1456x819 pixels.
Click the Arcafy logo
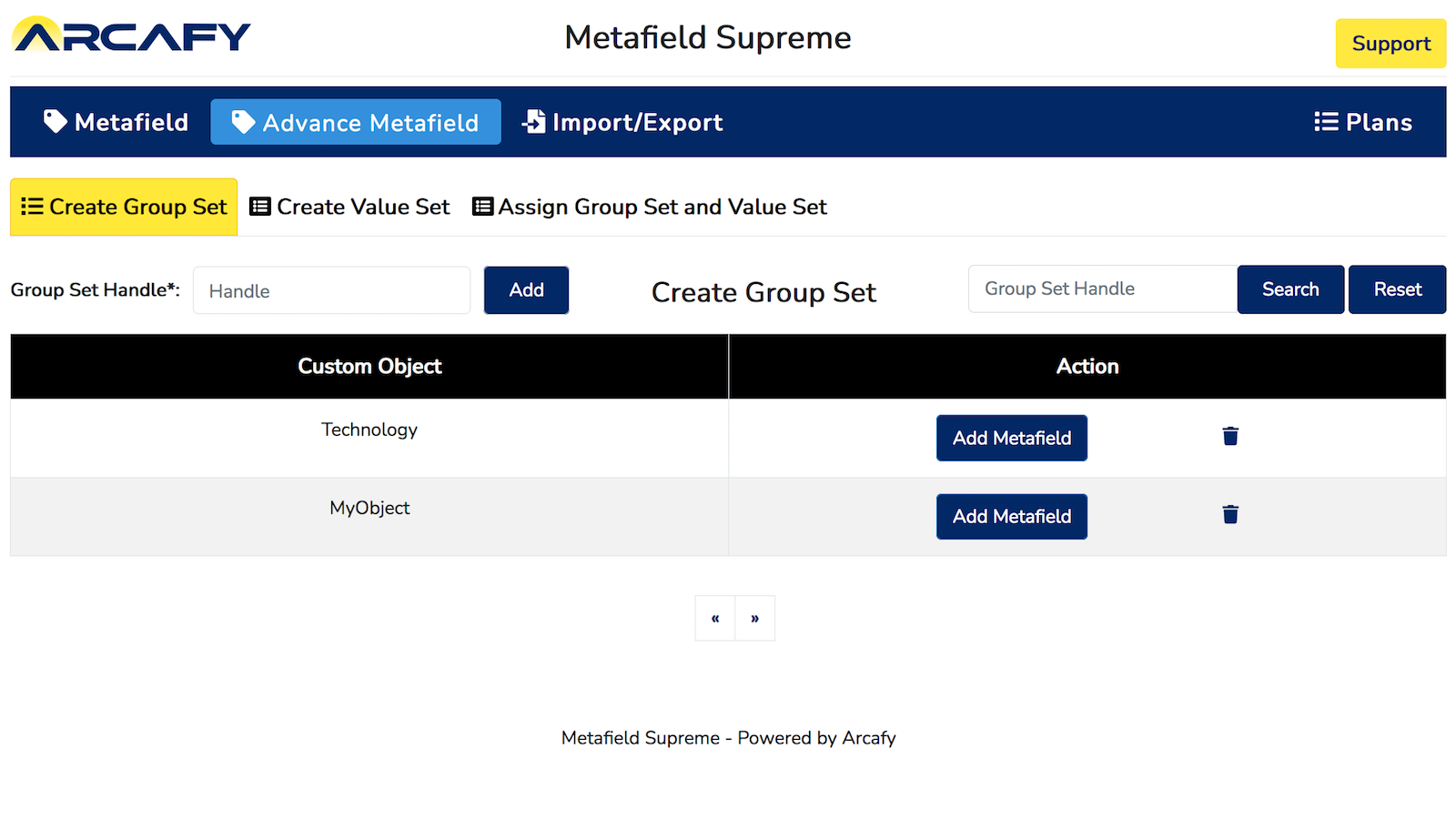[x=131, y=35]
